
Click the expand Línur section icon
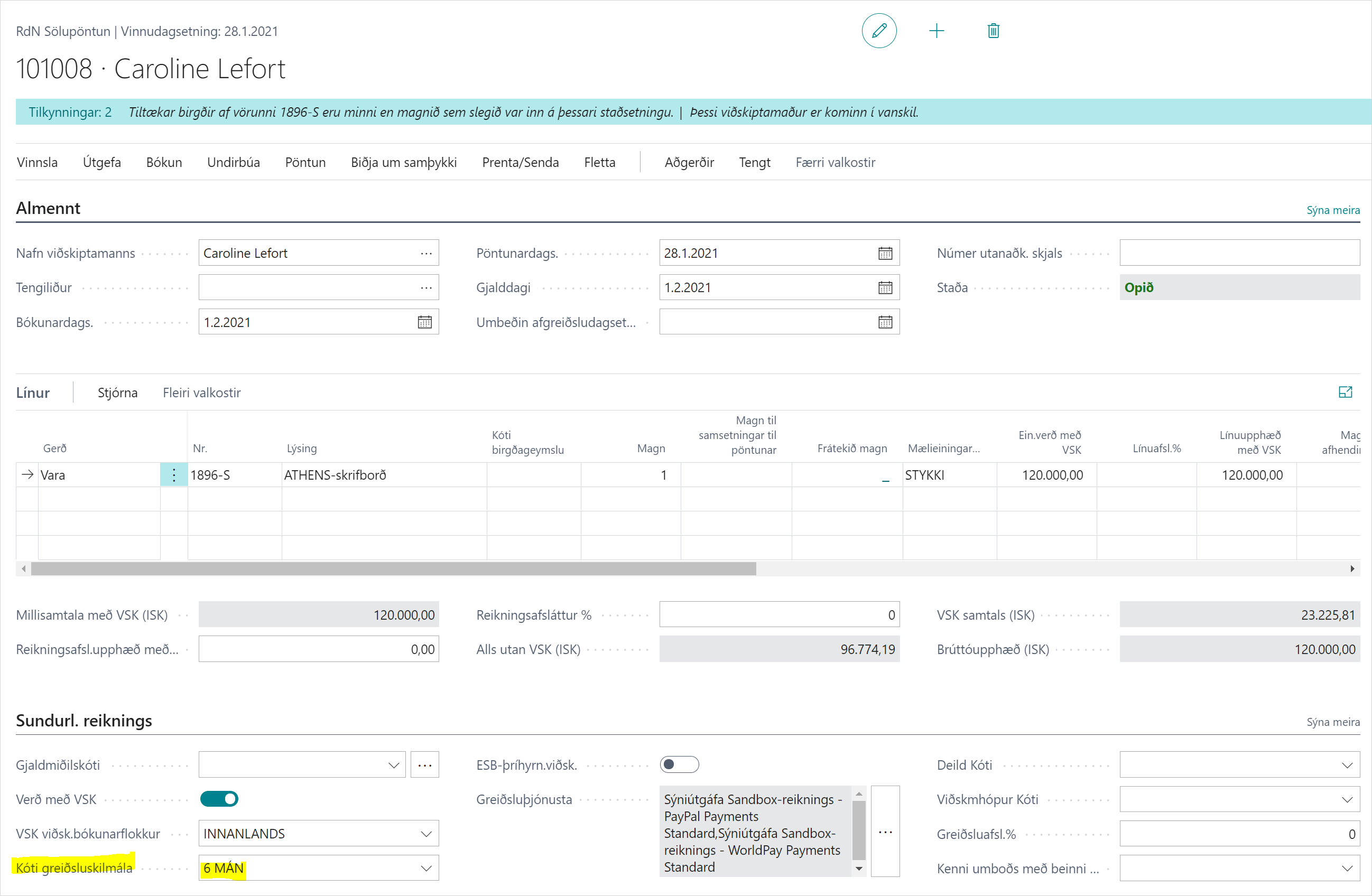1345,393
